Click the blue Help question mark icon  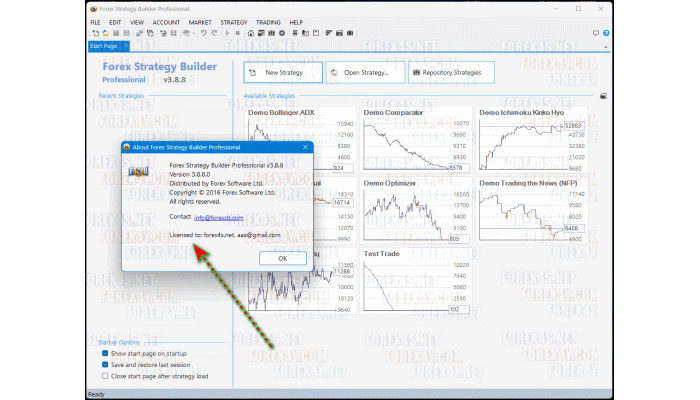tap(606, 33)
